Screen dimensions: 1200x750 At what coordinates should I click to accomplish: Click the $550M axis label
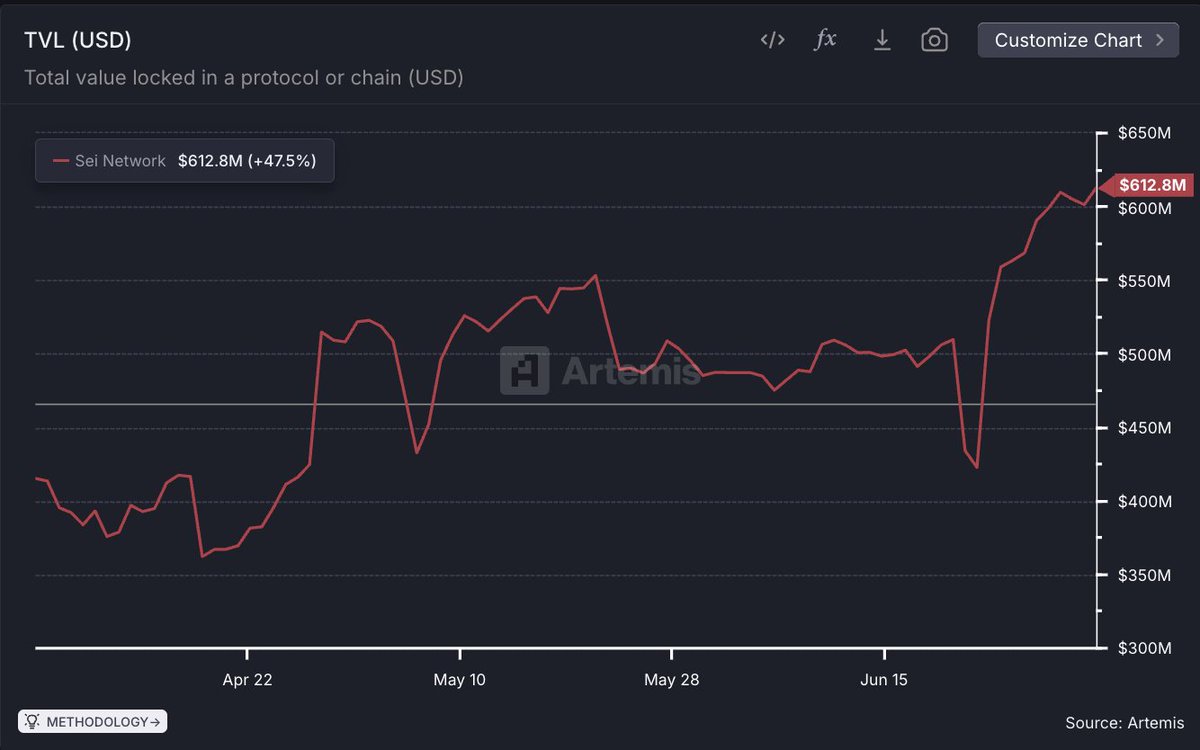(x=1145, y=281)
